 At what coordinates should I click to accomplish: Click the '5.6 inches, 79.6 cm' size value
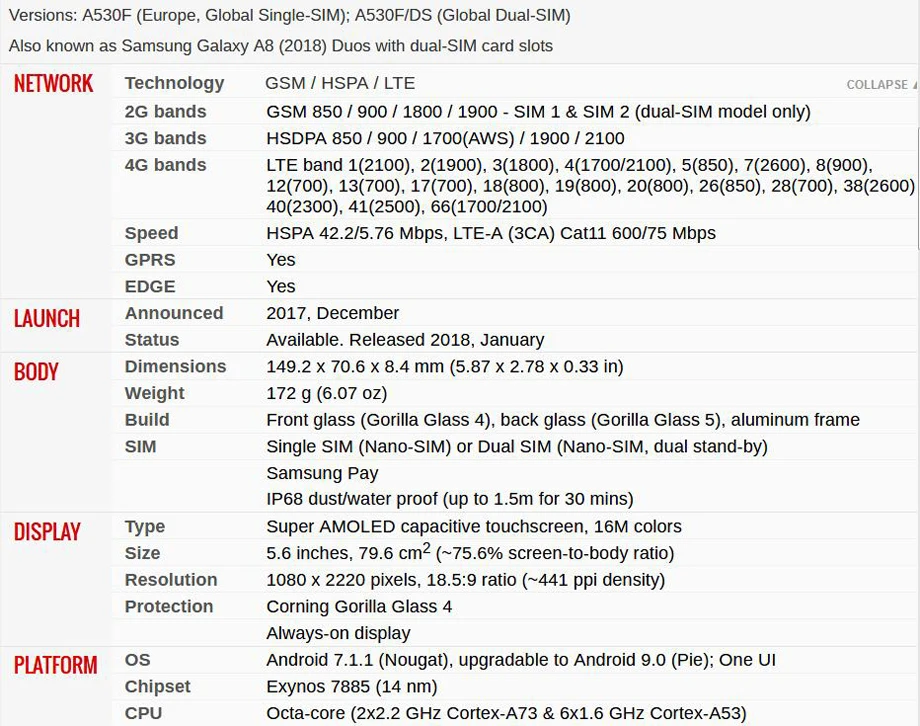point(470,552)
